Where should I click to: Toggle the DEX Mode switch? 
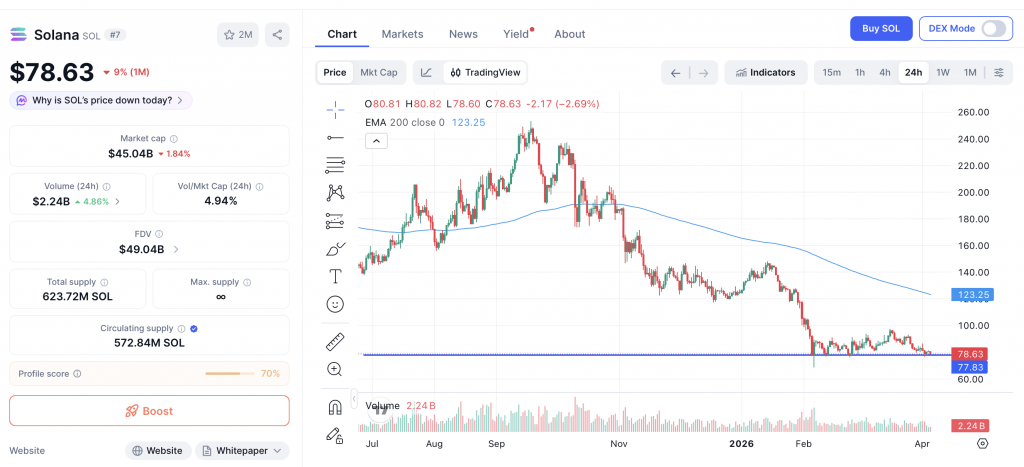[x=992, y=28]
